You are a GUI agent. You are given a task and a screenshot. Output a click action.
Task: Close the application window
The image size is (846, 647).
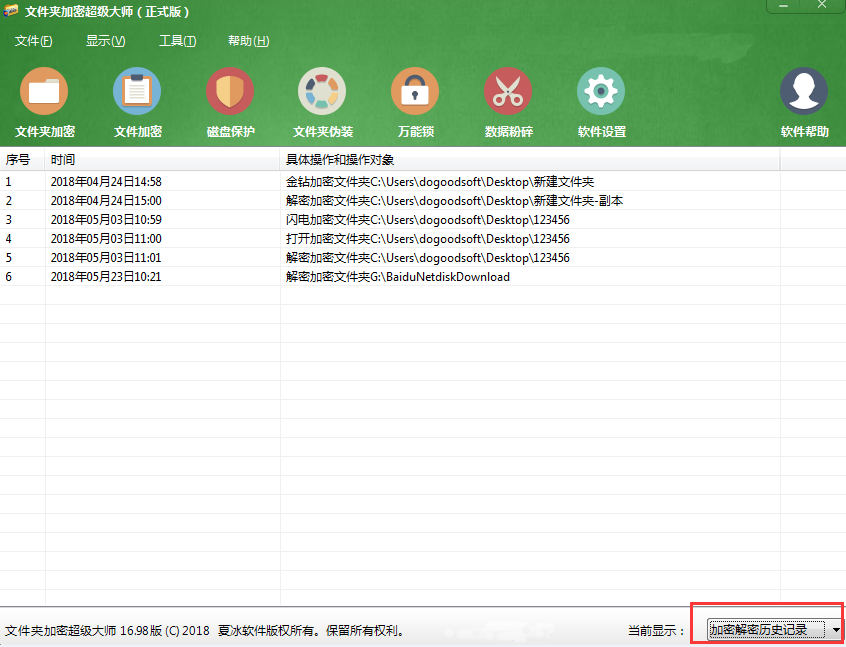(x=822, y=6)
